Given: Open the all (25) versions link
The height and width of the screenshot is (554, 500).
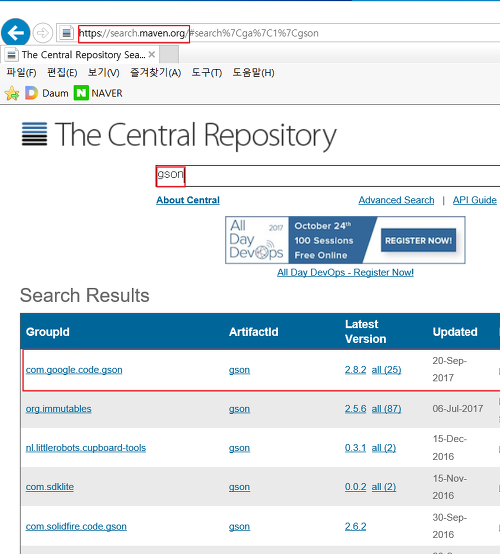Looking at the screenshot, I should (x=386, y=370).
